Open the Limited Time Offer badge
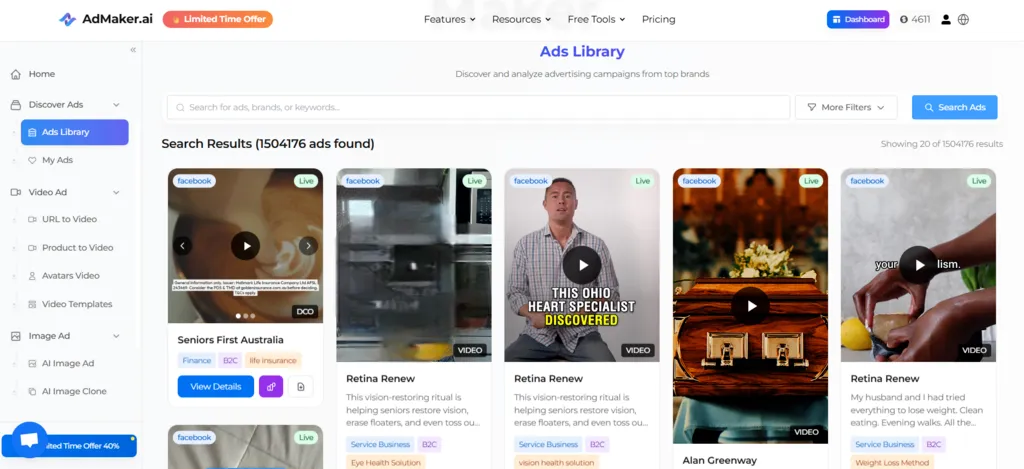1024x469 pixels. [217, 19]
